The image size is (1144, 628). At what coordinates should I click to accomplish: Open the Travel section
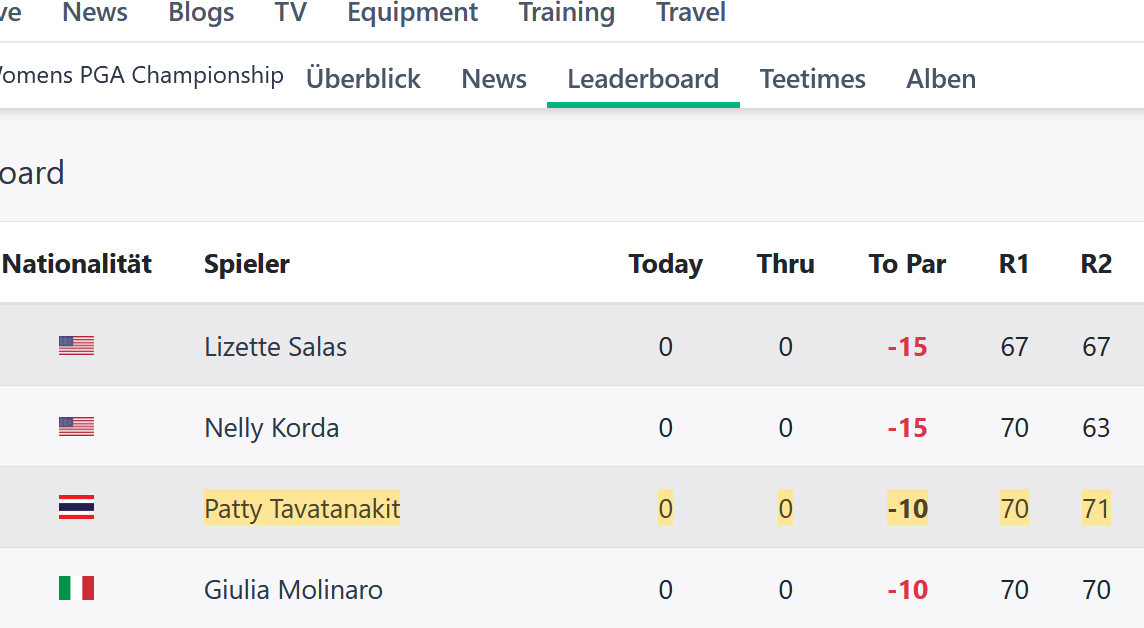(x=691, y=13)
